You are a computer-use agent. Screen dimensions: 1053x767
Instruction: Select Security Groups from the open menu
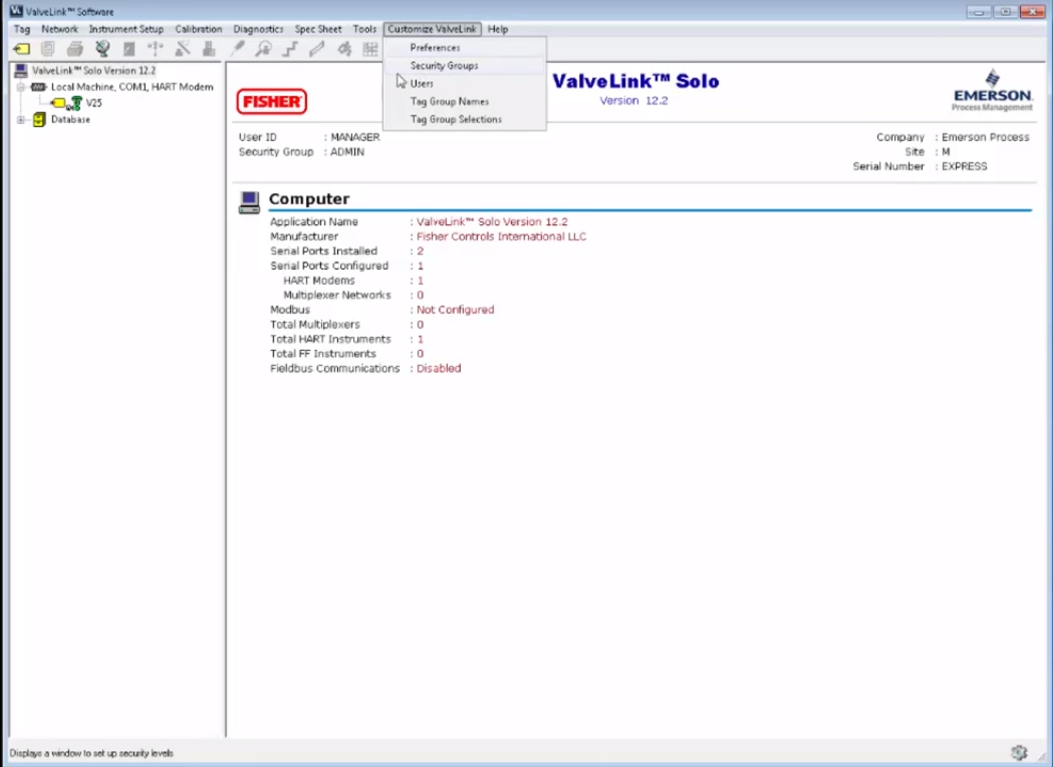pyautogui.click(x=444, y=65)
